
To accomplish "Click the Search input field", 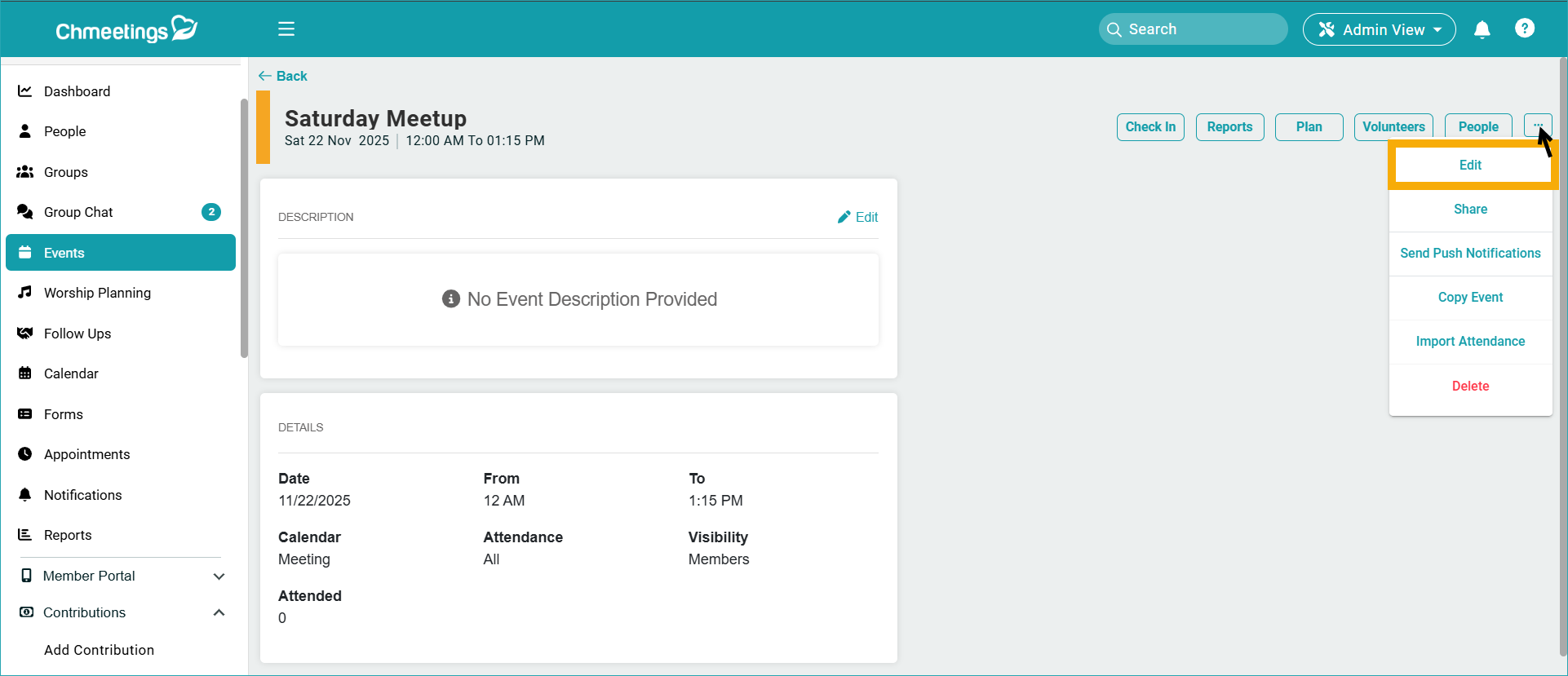I will coord(1199,29).
